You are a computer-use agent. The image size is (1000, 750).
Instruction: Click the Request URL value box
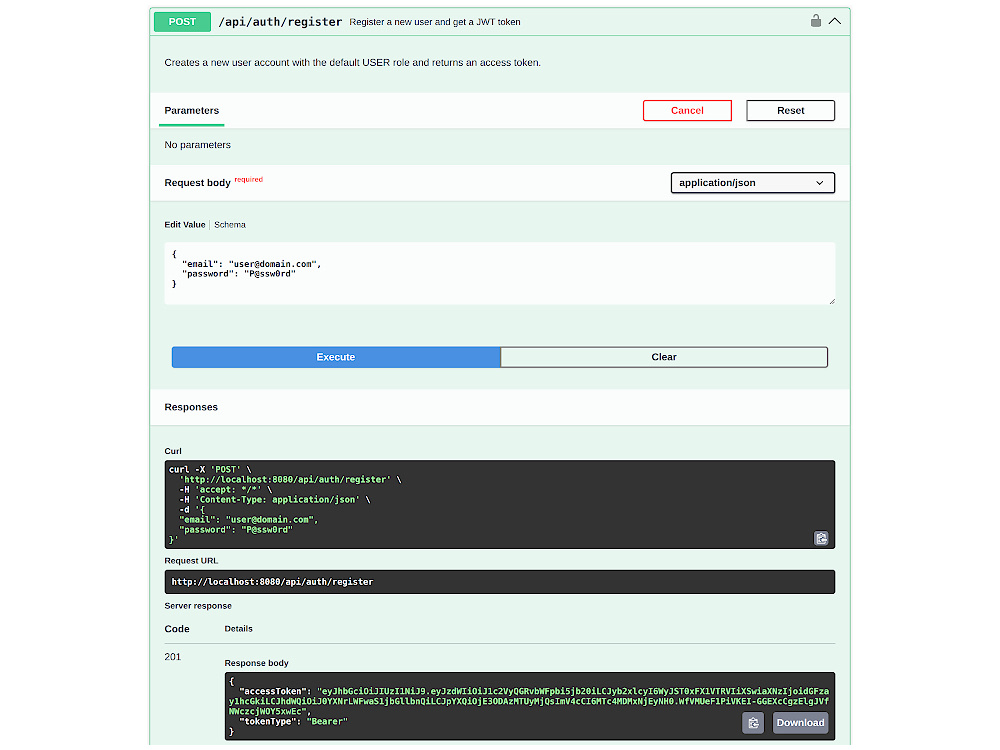point(499,582)
